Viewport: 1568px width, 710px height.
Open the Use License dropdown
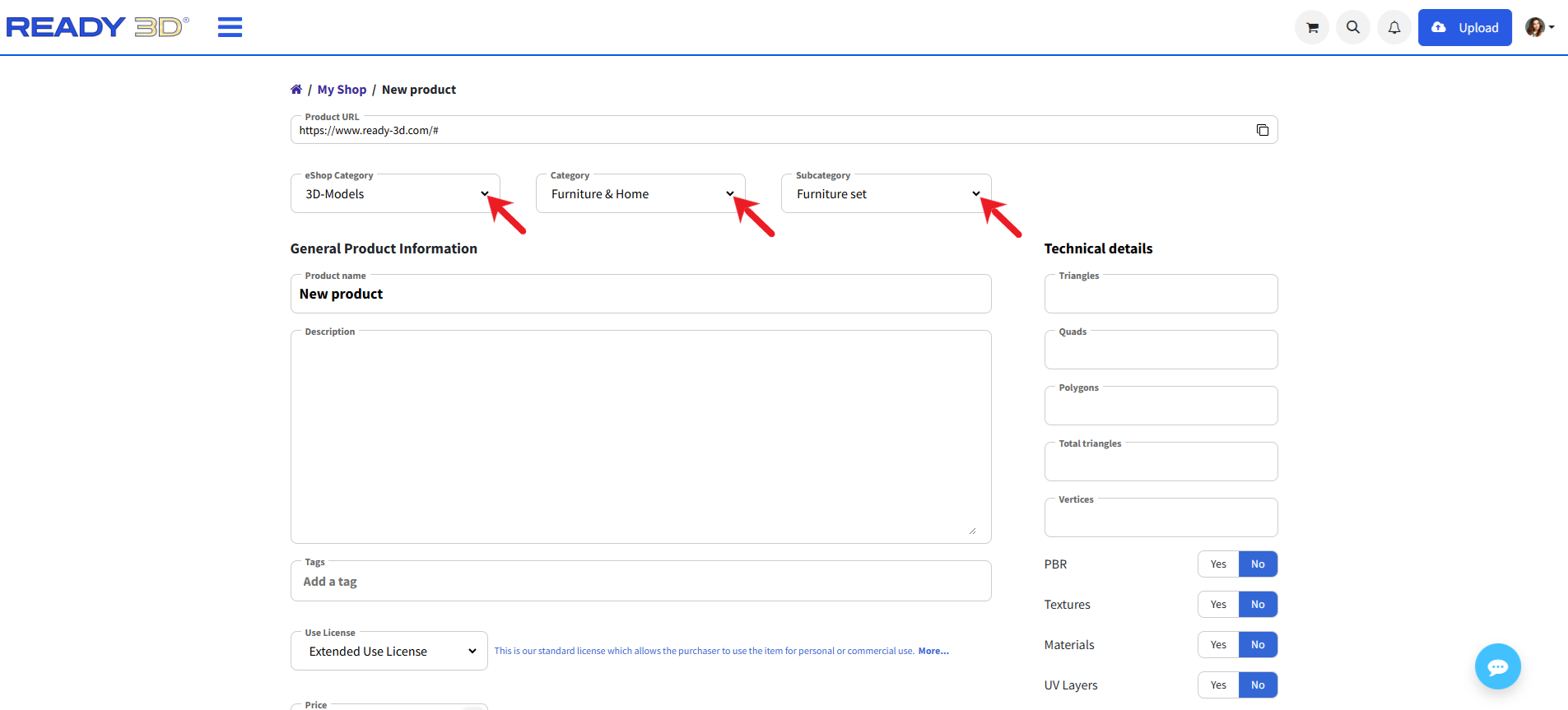pos(389,651)
